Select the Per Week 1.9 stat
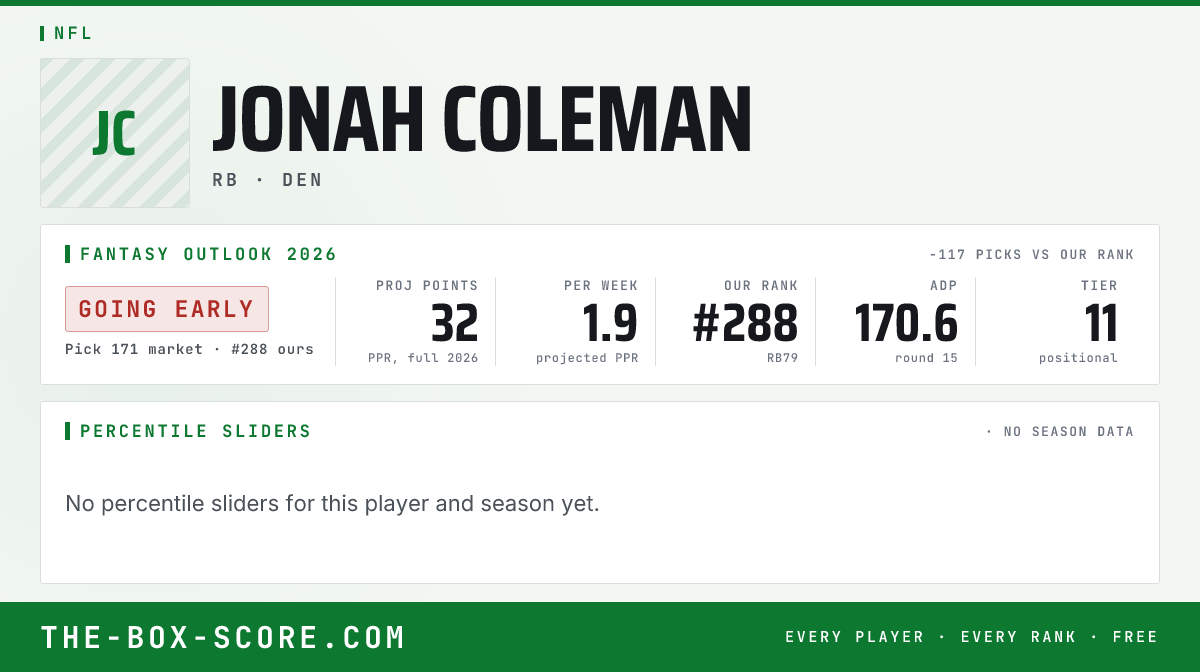The width and height of the screenshot is (1200, 672). [x=609, y=324]
